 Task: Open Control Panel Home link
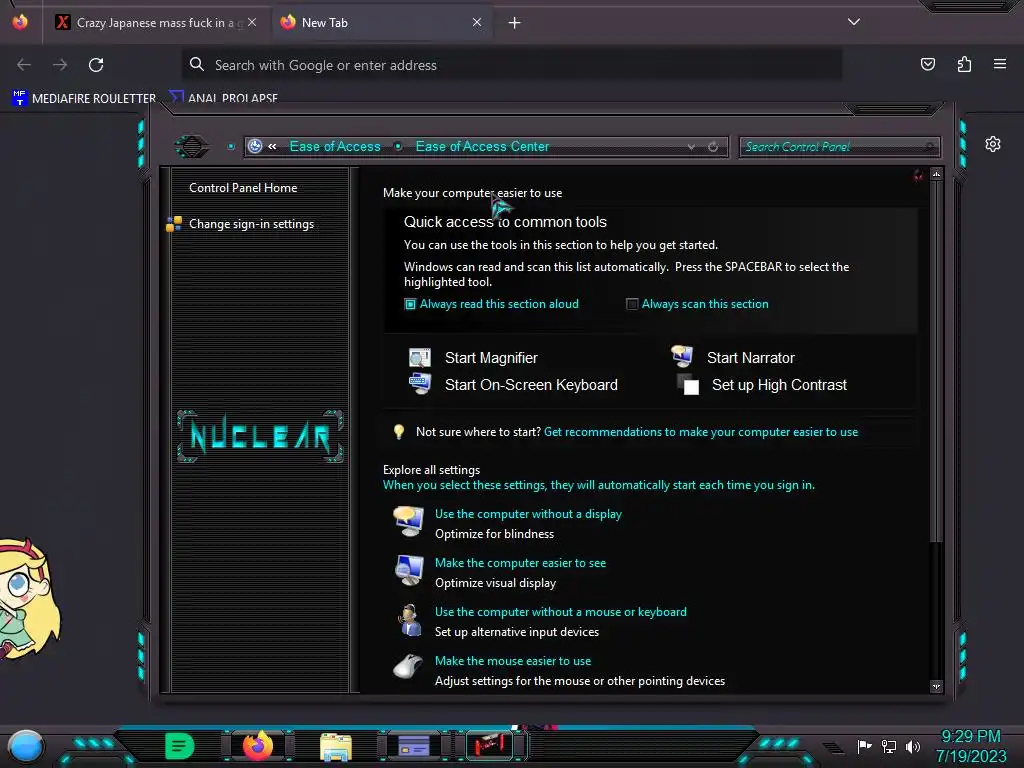[x=243, y=188]
